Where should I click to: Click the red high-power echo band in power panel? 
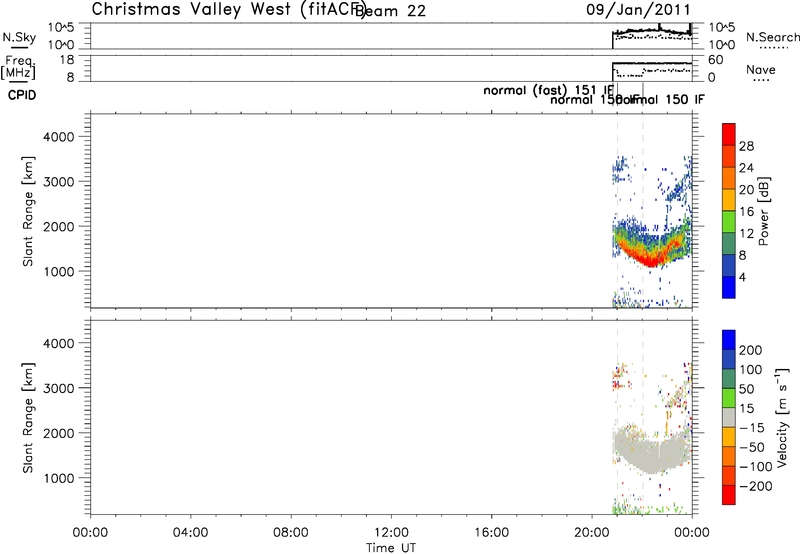[x=651, y=260]
